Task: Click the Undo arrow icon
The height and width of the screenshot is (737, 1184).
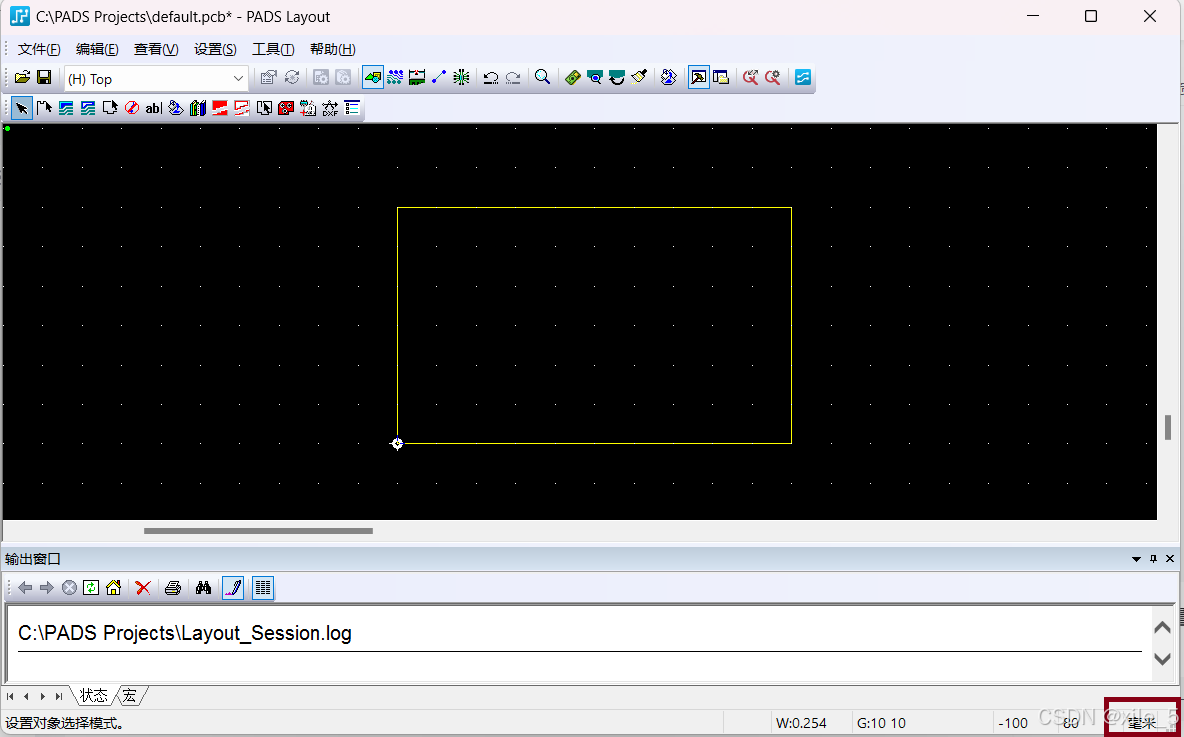Action: pos(491,77)
